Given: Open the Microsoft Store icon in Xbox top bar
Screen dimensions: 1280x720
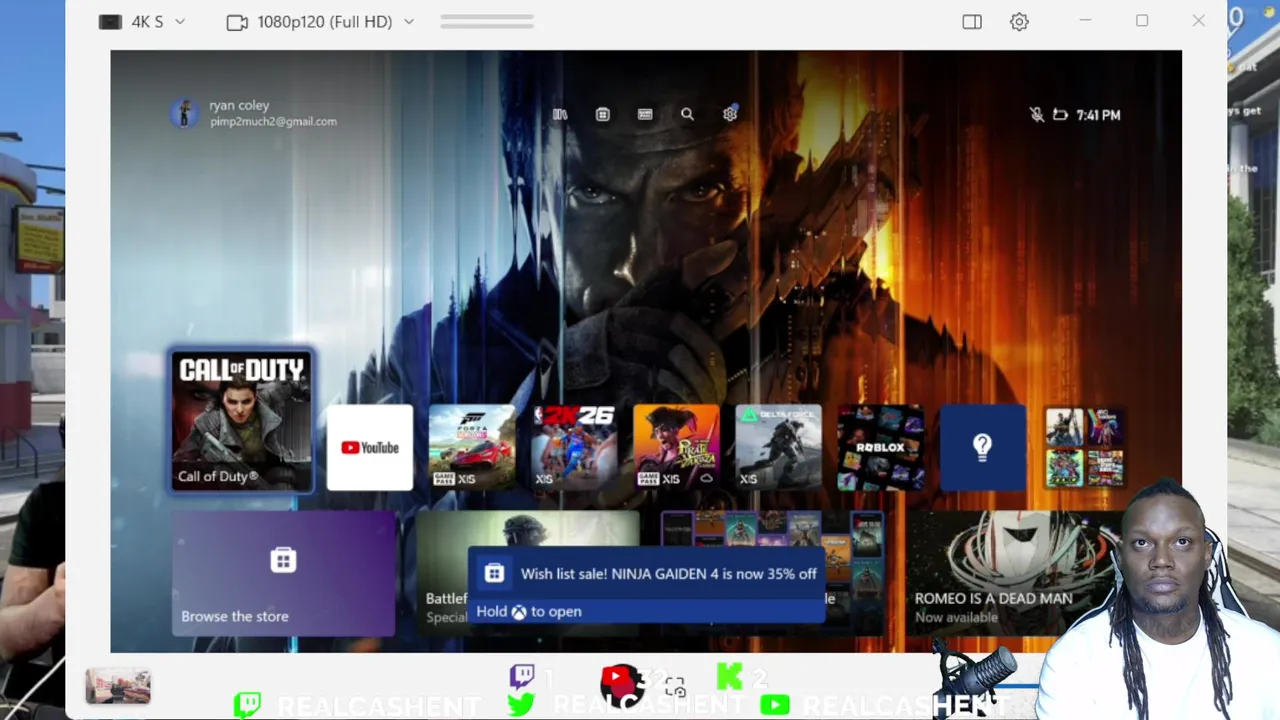Looking at the screenshot, I should (x=602, y=114).
